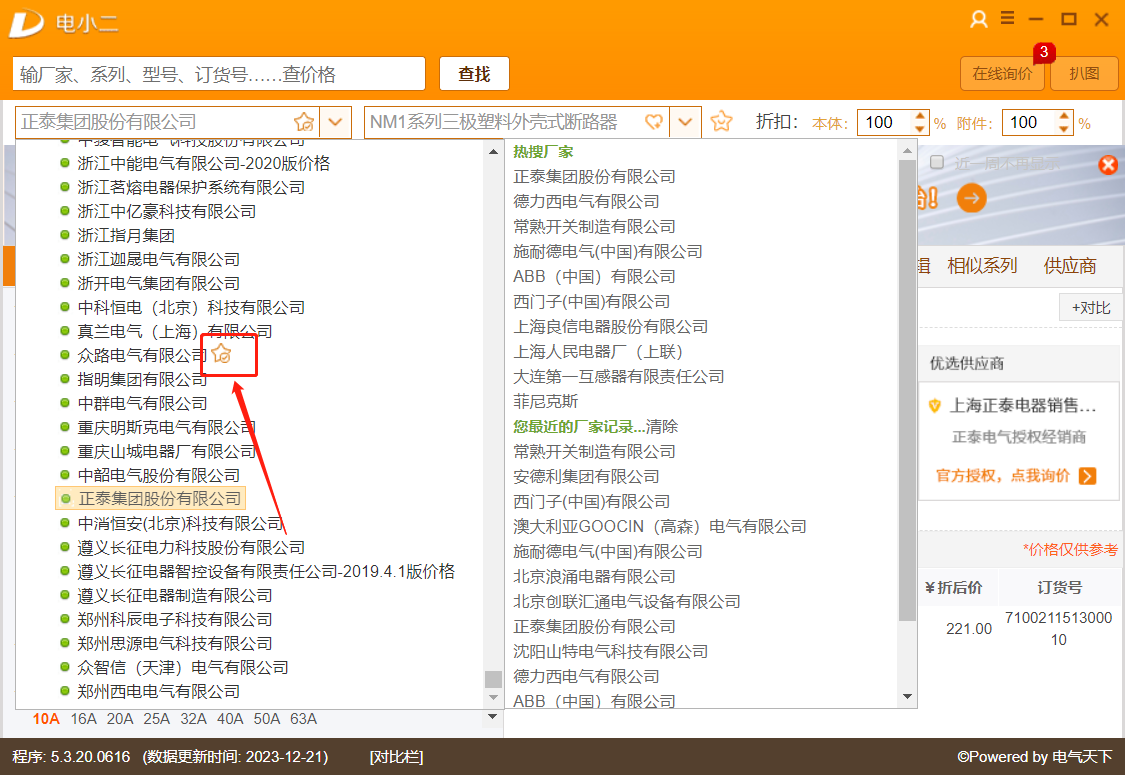Decrease the 附件 discount value
Screen dimensions: 1125x775
(1064, 128)
